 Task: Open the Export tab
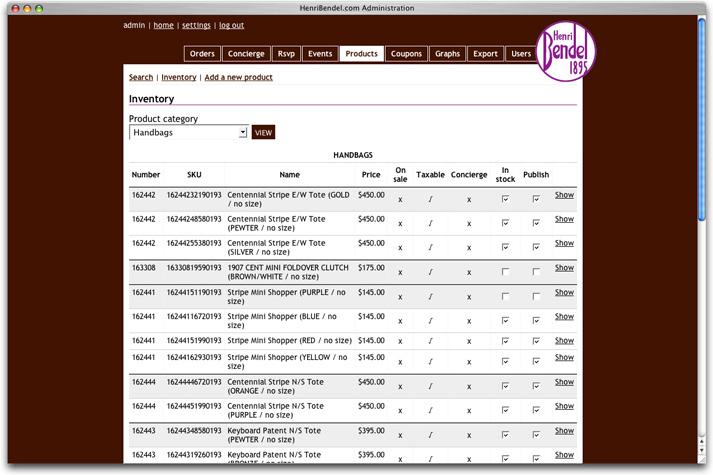point(486,54)
